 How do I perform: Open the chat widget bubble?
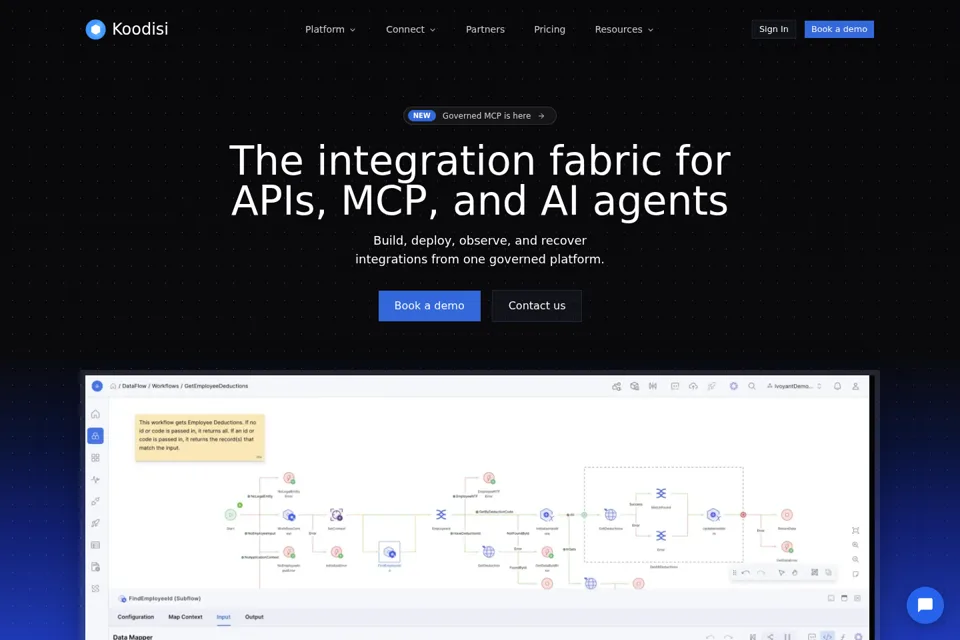pyautogui.click(x=924, y=605)
